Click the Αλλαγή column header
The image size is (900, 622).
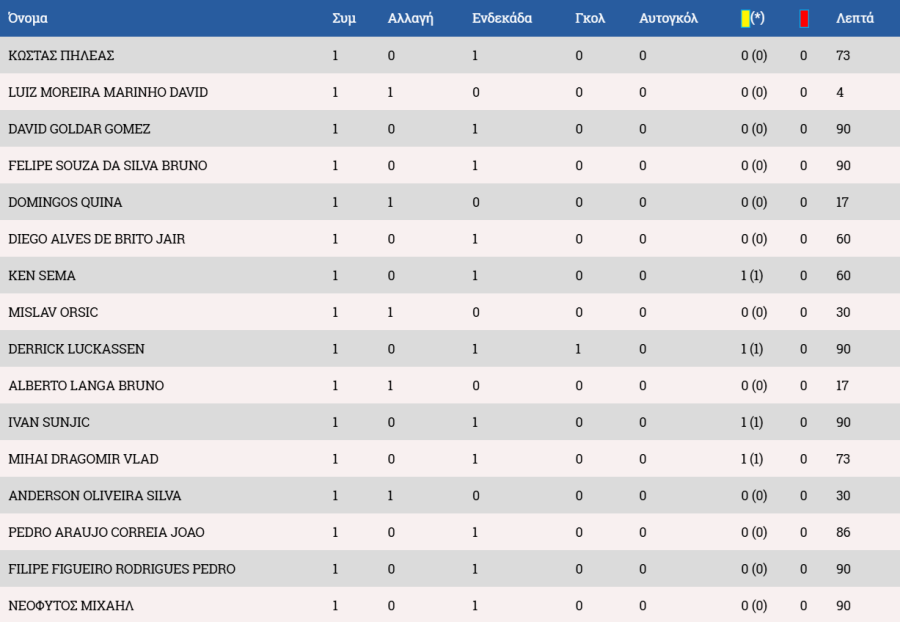click(410, 18)
